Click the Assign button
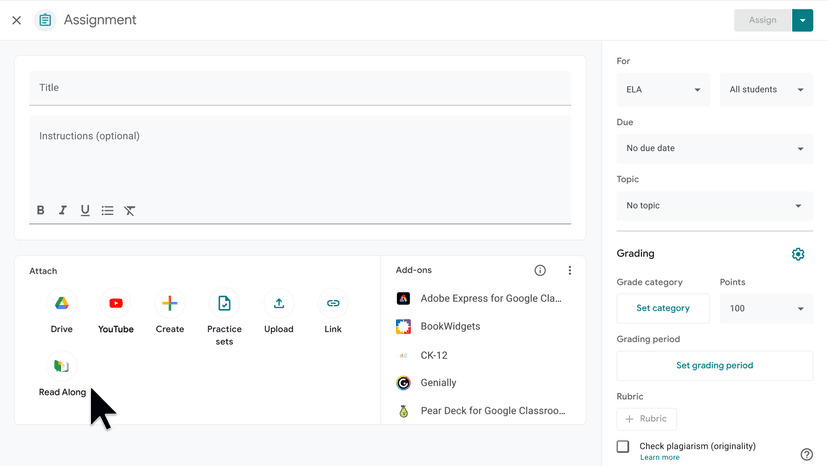The width and height of the screenshot is (828, 466). click(763, 20)
